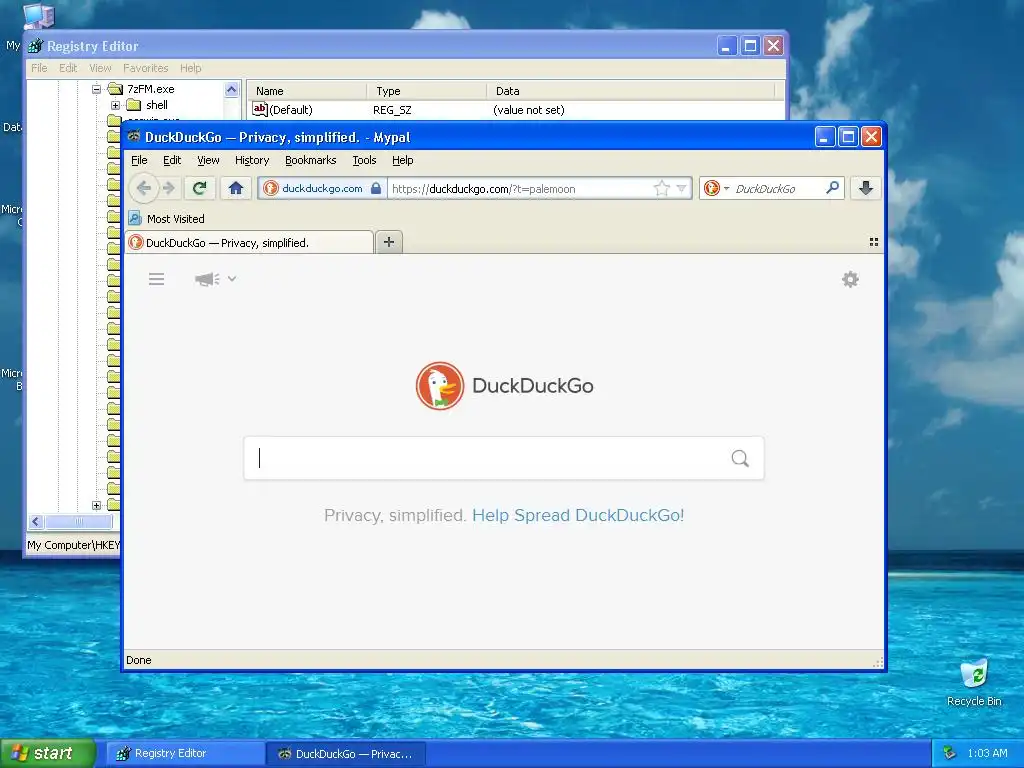Switch to Registry Editor taskbar button
The height and width of the screenshot is (768, 1024).
pyautogui.click(x=185, y=754)
